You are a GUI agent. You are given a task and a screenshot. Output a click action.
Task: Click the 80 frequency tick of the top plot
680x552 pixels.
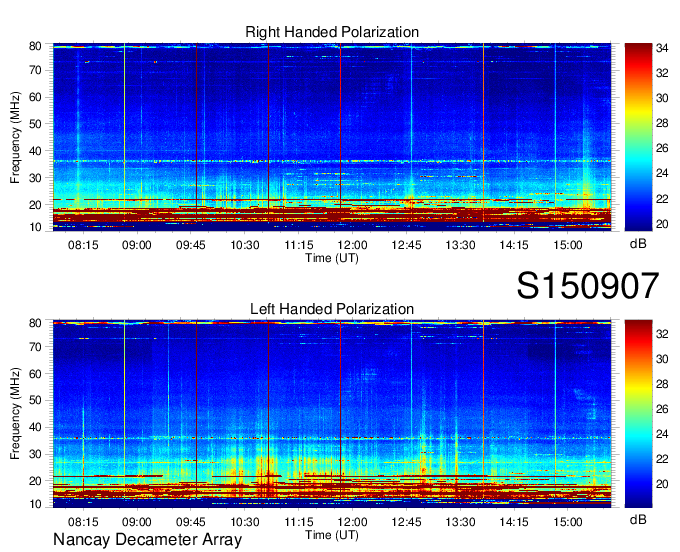tap(36, 46)
